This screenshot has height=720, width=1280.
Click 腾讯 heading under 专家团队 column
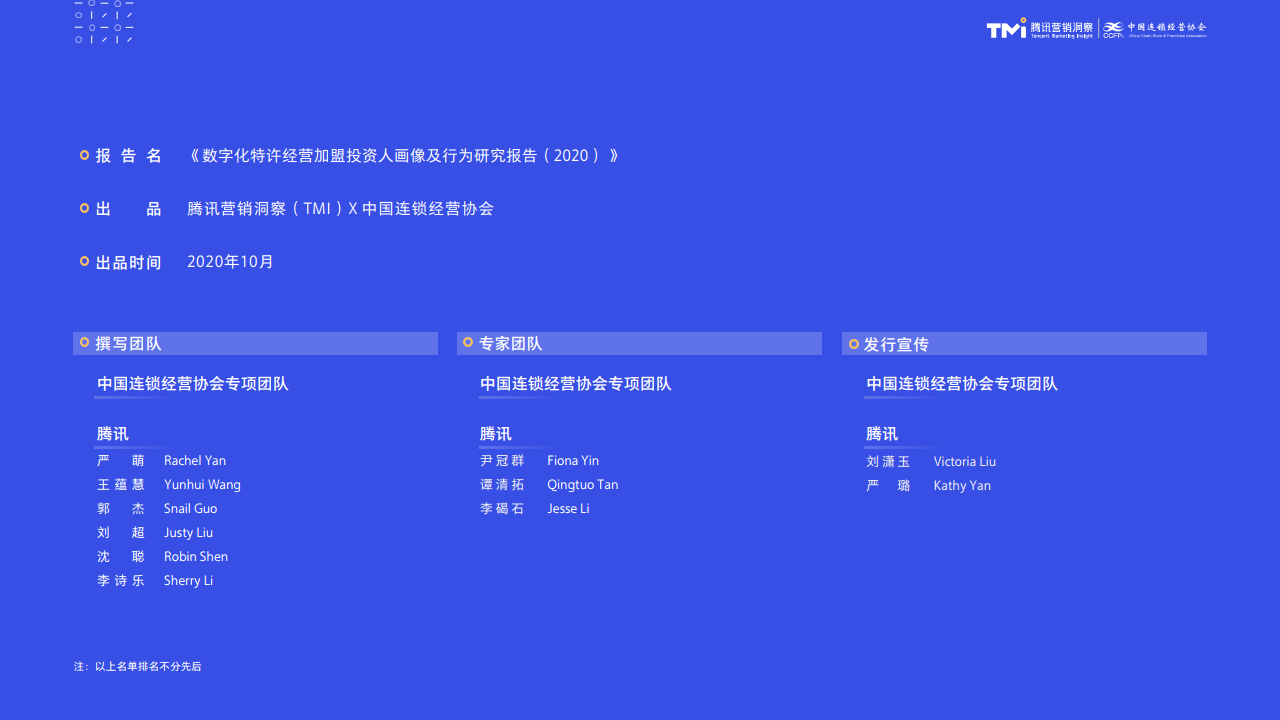tap(496, 434)
